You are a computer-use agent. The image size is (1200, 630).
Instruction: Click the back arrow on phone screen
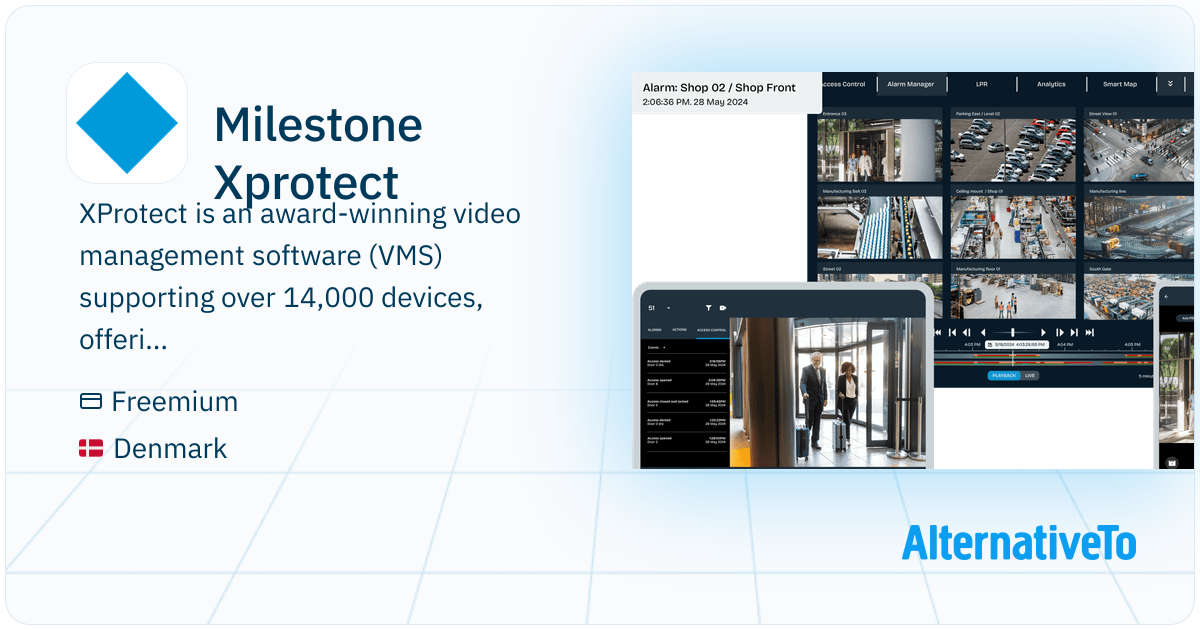tap(1166, 297)
